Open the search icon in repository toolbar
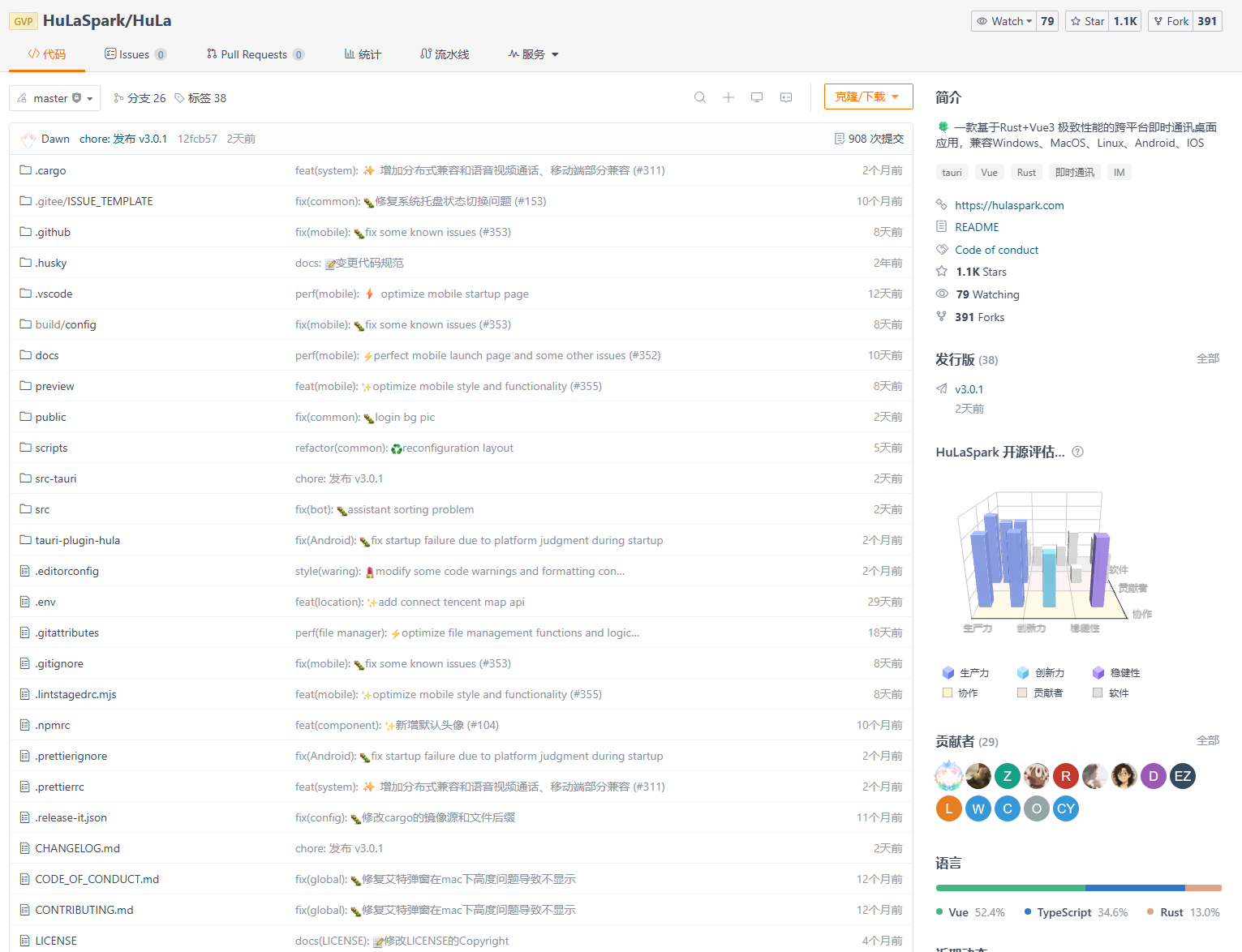Image resolution: width=1242 pixels, height=952 pixels. [699, 97]
